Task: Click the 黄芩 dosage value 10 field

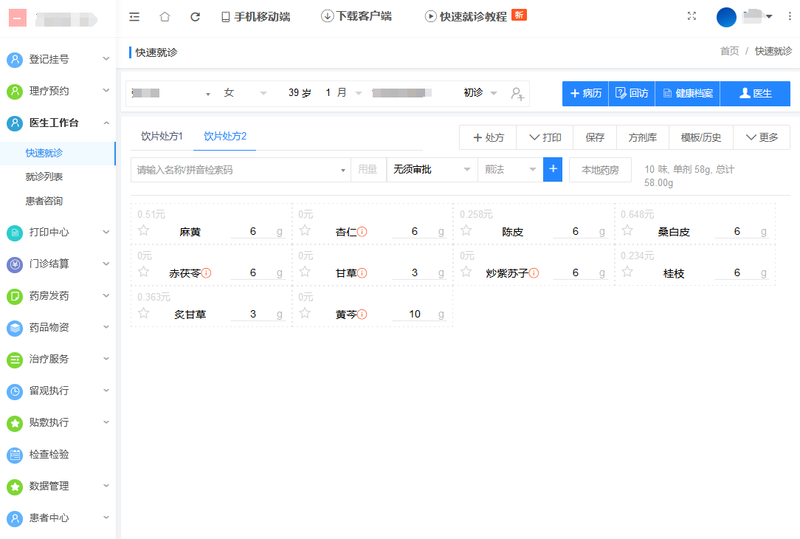Action: (x=414, y=314)
